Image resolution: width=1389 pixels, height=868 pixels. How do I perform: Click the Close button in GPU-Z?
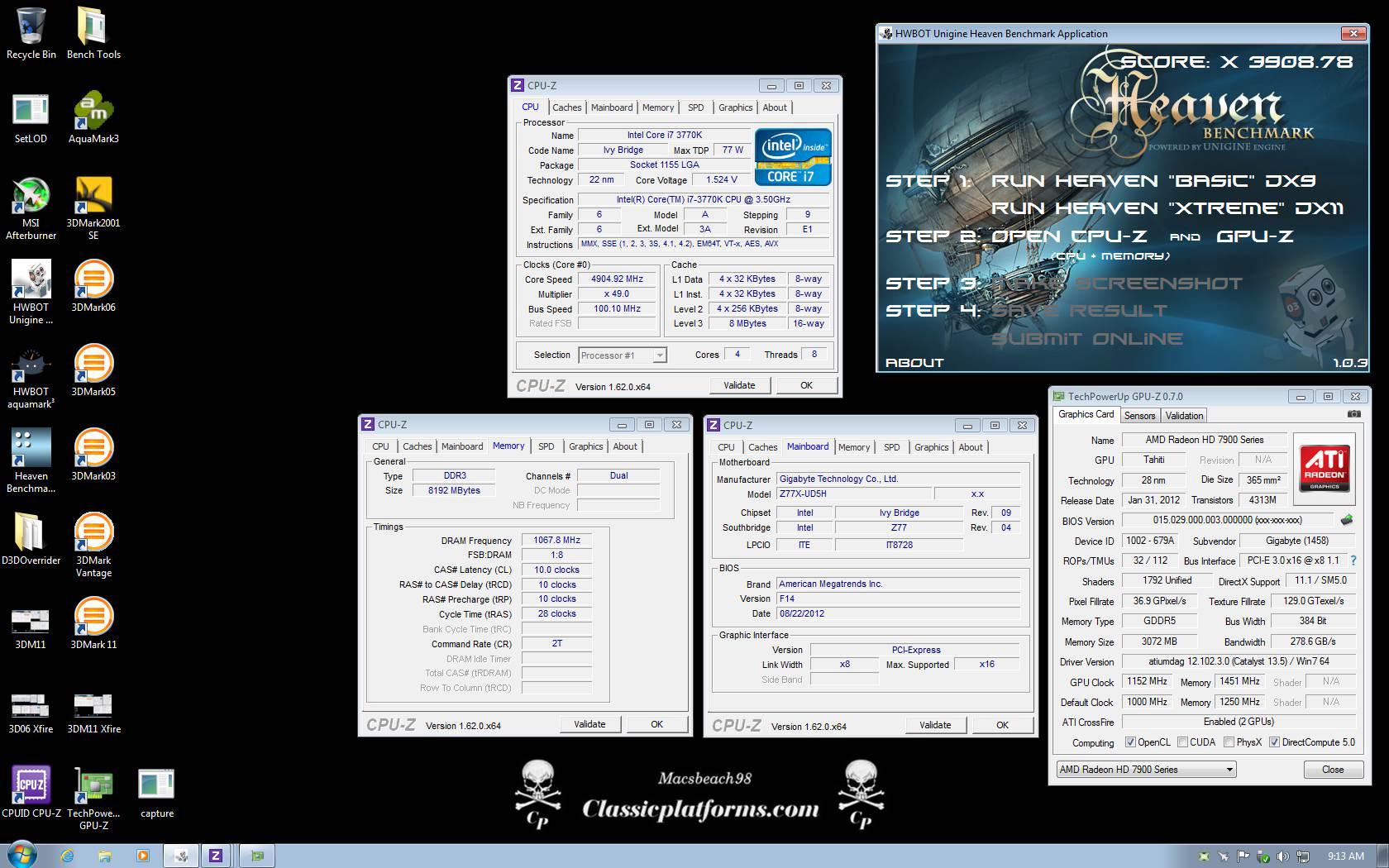[1333, 770]
